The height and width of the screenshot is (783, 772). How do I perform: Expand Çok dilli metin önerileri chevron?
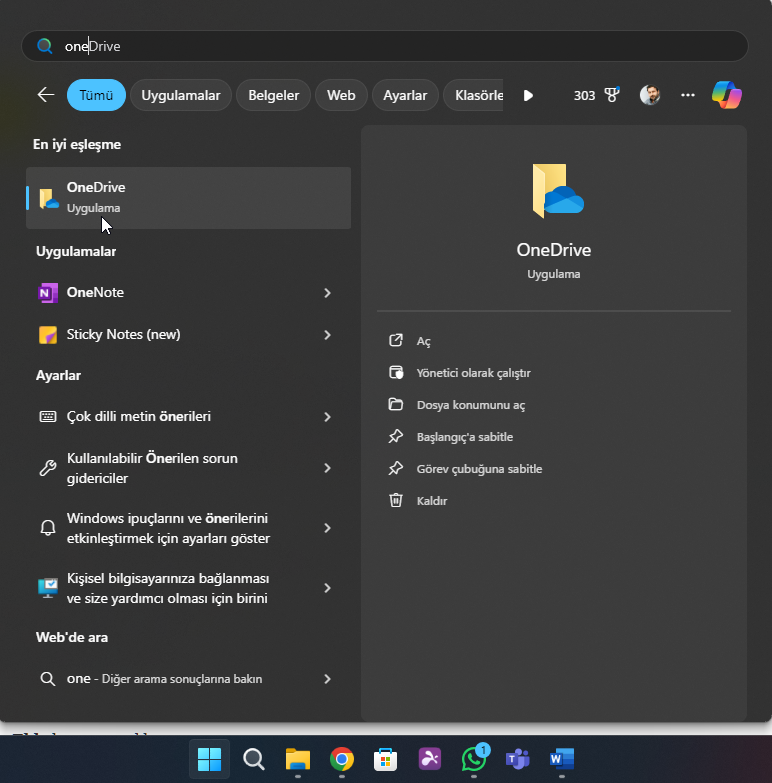click(x=327, y=417)
